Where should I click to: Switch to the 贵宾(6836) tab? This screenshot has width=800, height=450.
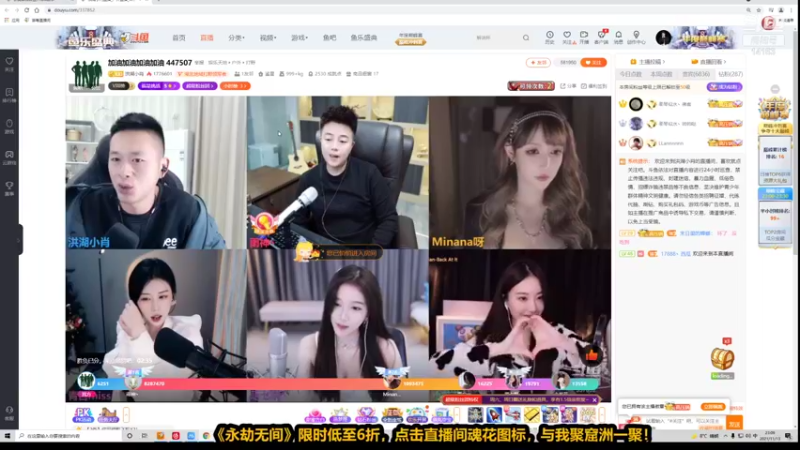(696, 74)
